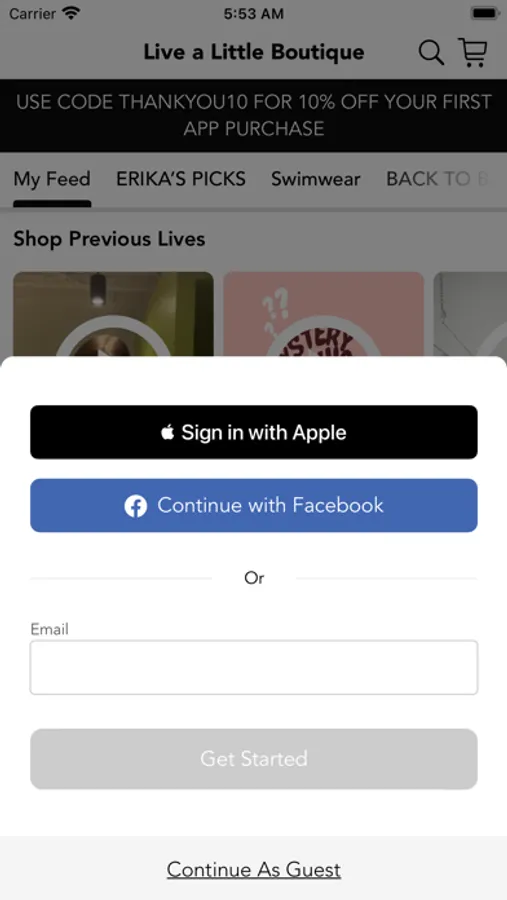Continue with Facebook button

pyautogui.click(x=254, y=506)
